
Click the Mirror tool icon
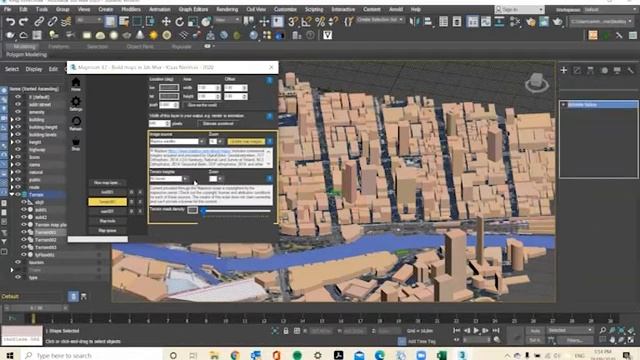click(x=414, y=21)
